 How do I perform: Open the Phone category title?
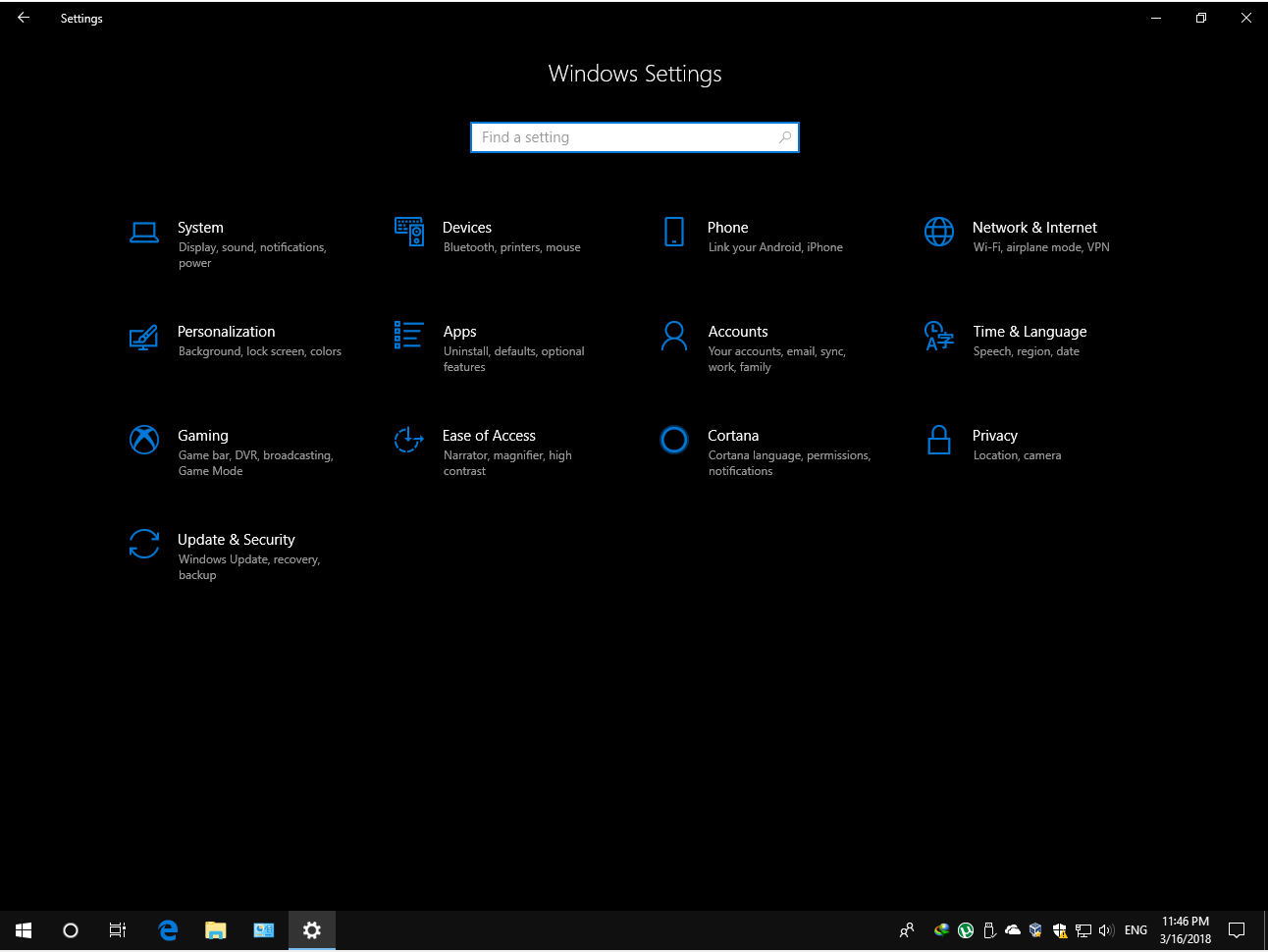pos(727,228)
